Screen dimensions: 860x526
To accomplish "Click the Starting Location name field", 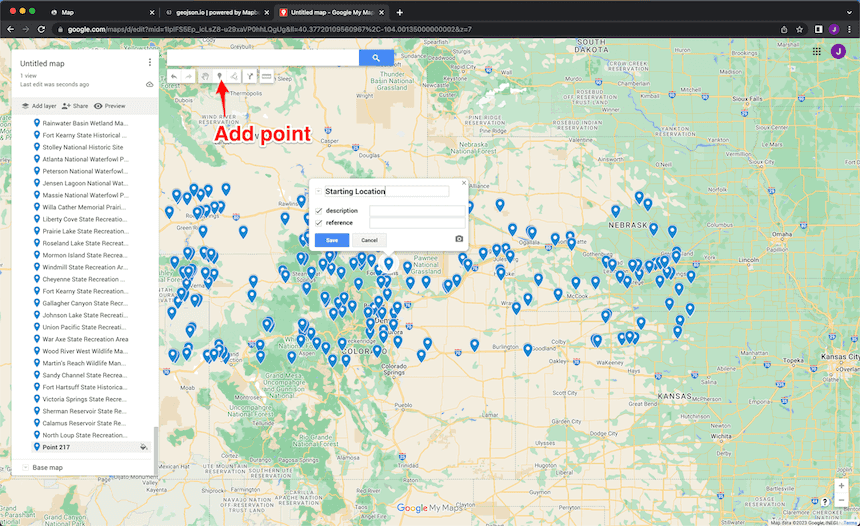I will 386,191.
